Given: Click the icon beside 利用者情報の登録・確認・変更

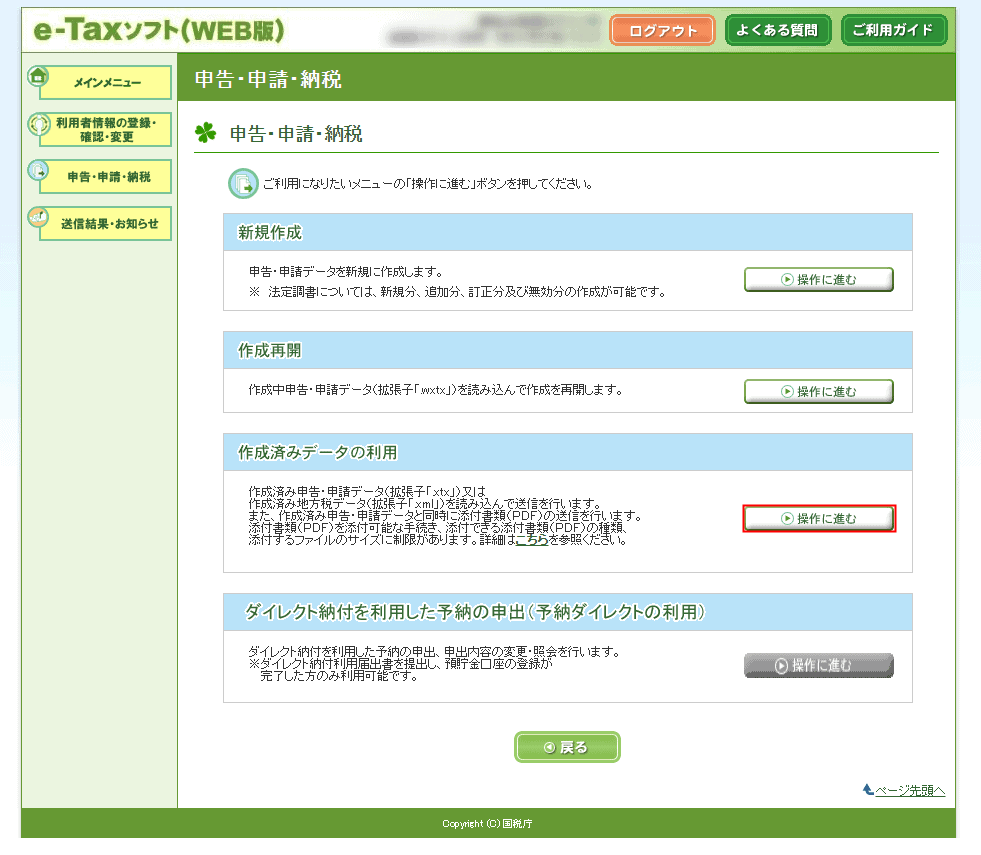Looking at the screenshot, I should coord(38,124).
